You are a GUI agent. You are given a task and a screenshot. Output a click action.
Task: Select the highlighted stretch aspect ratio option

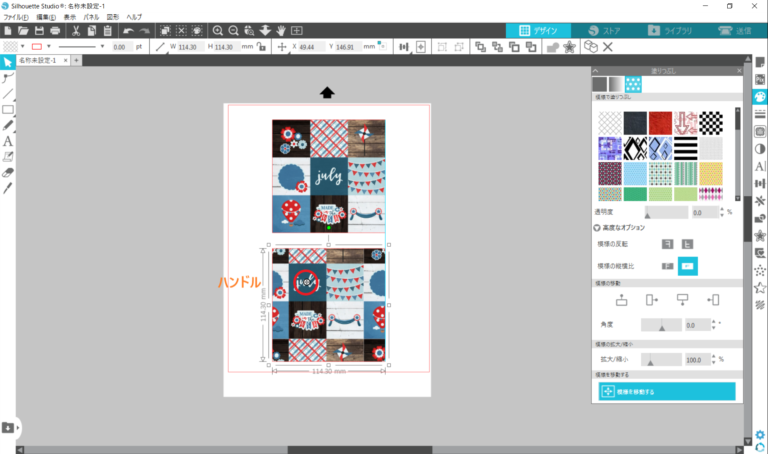coord(687,266)
